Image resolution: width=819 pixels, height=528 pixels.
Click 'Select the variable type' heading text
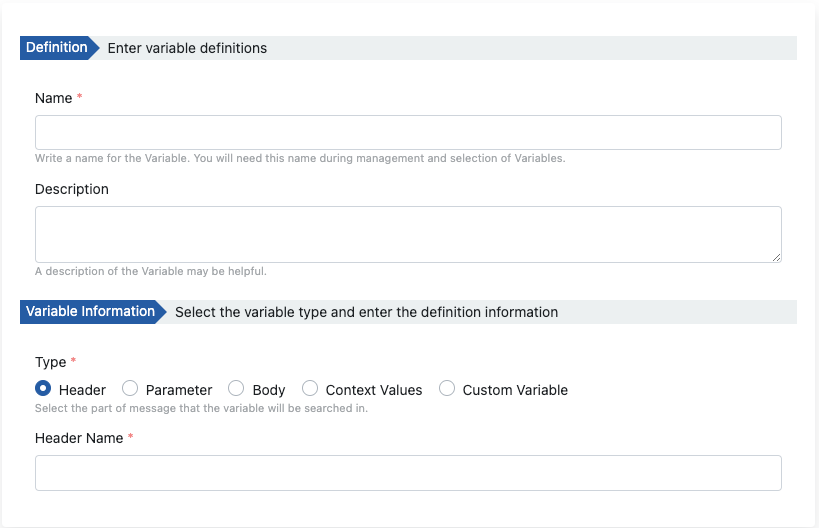[366, 312]
